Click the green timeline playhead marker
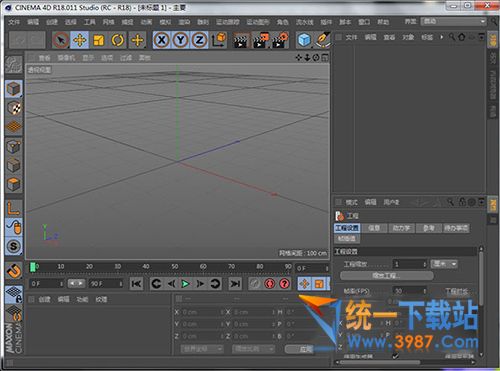This screenshot has height=371, width=500. point(33,267)
